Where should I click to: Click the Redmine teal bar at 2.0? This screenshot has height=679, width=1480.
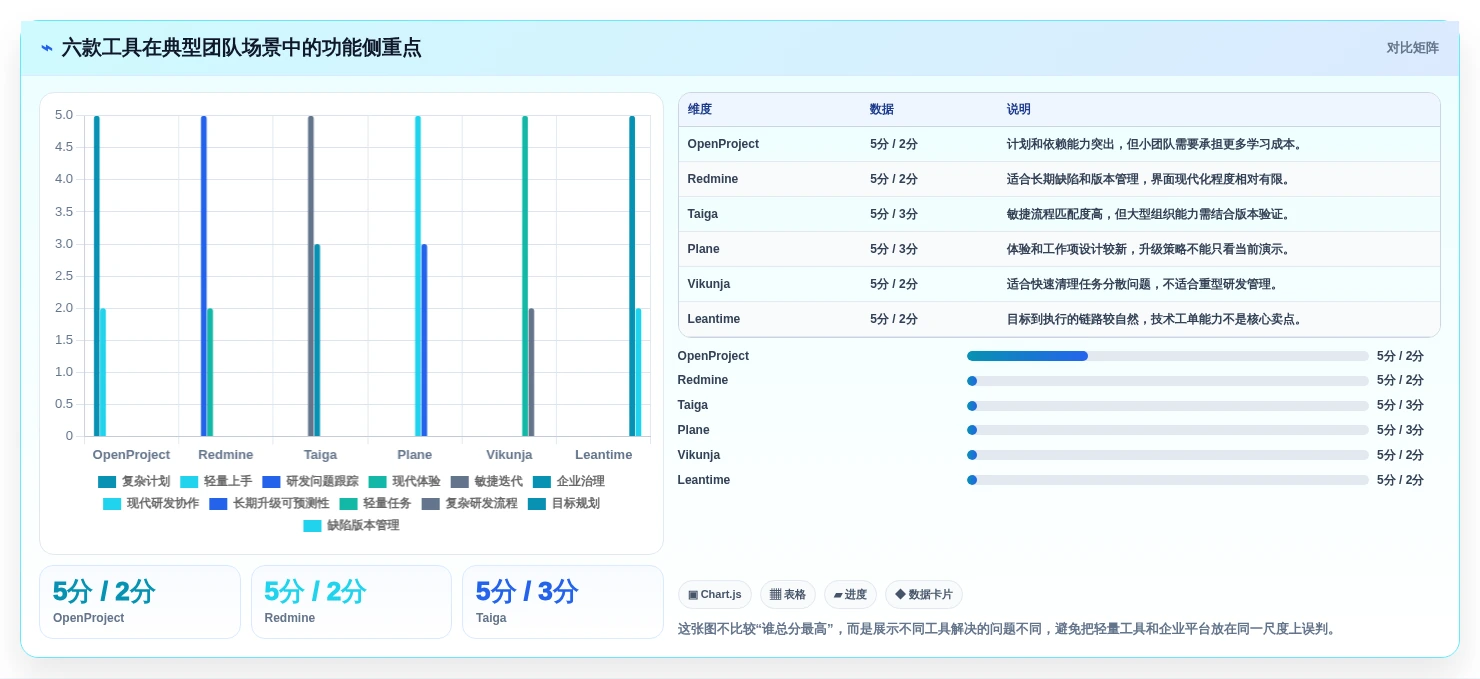210,372
